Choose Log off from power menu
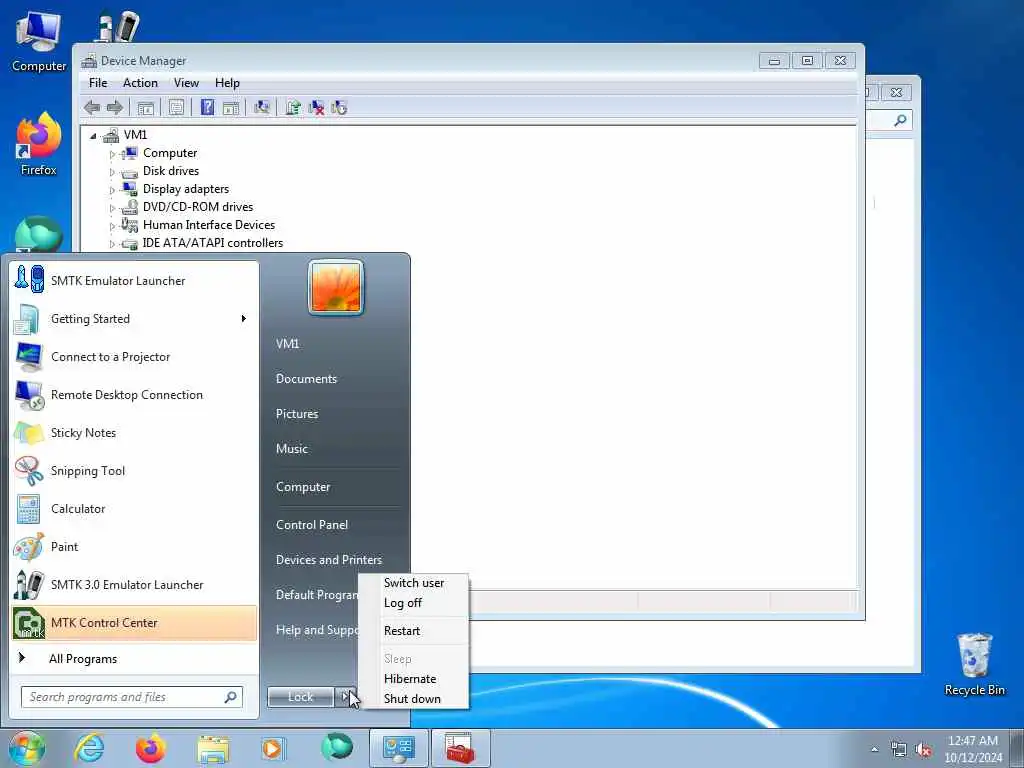 414,603
